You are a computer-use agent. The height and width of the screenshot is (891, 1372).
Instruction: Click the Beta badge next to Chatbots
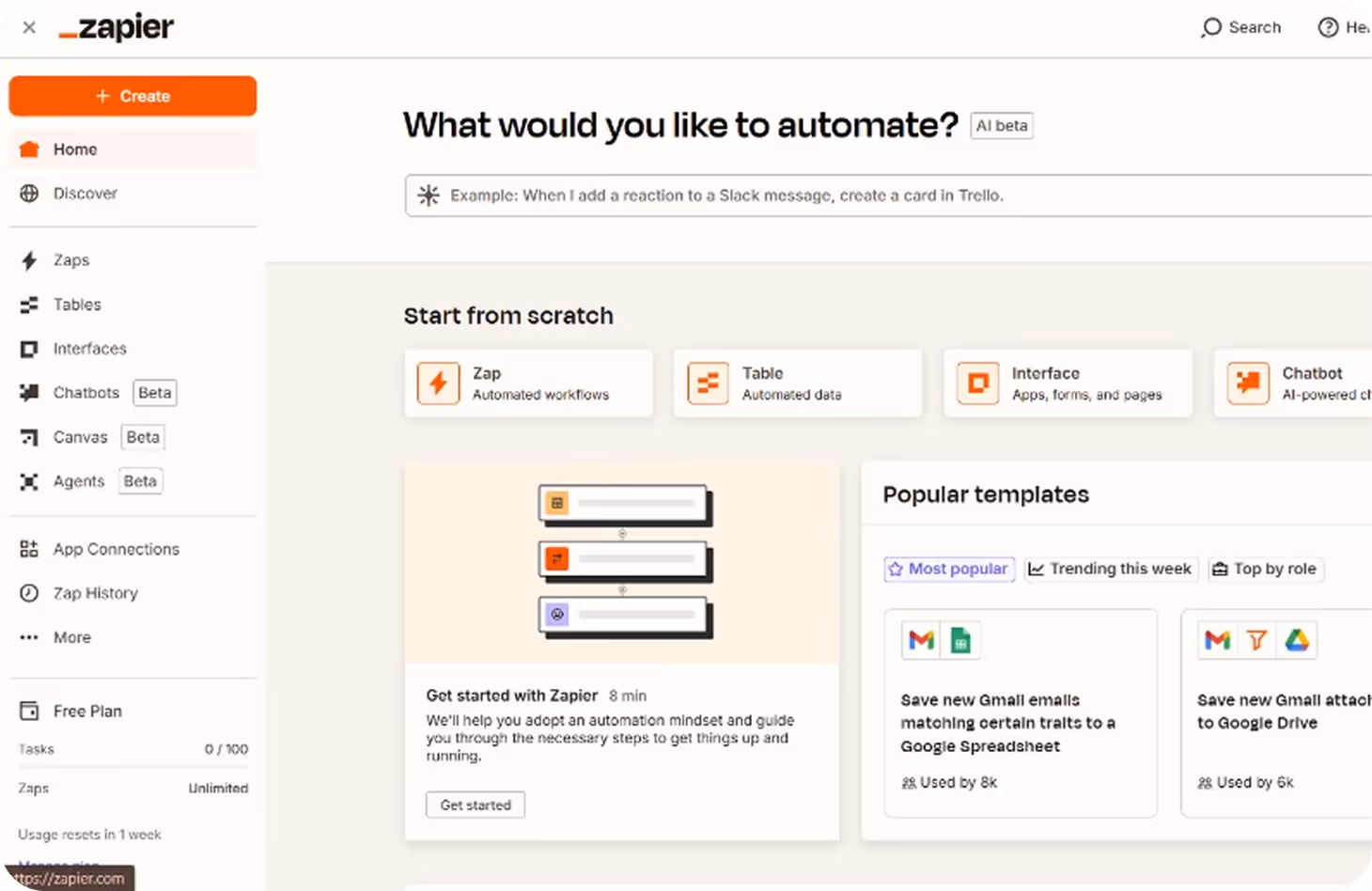pyautogui.click(x=155, y=393)
